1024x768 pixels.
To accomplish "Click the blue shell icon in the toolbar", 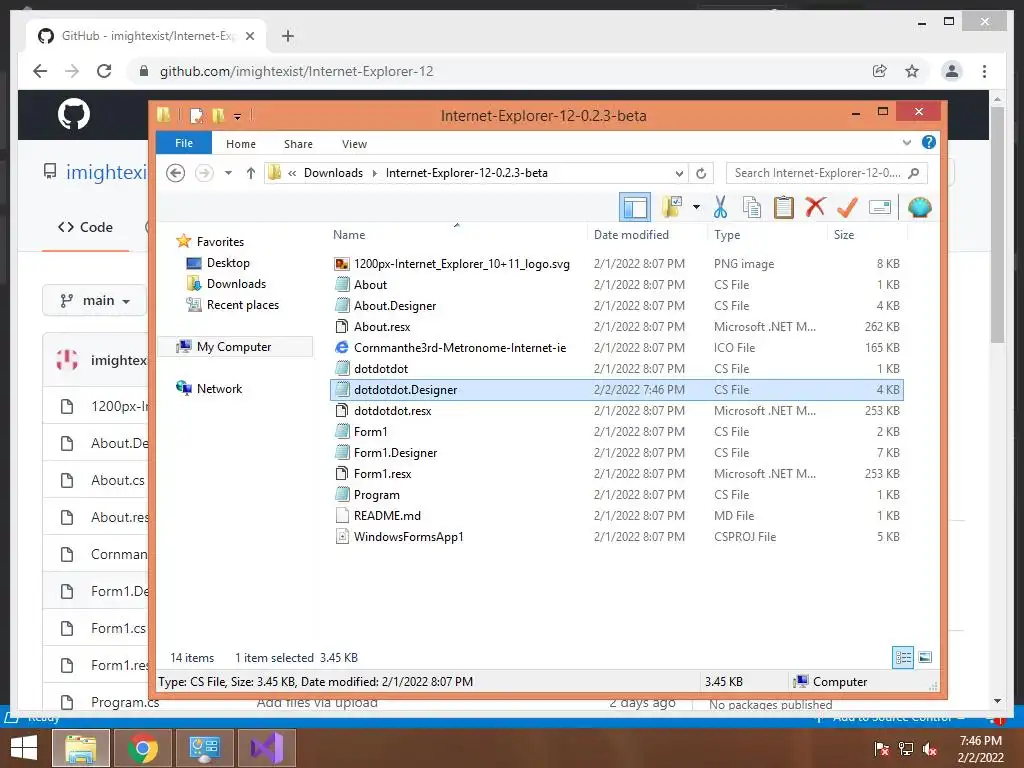I will [920, 207].
